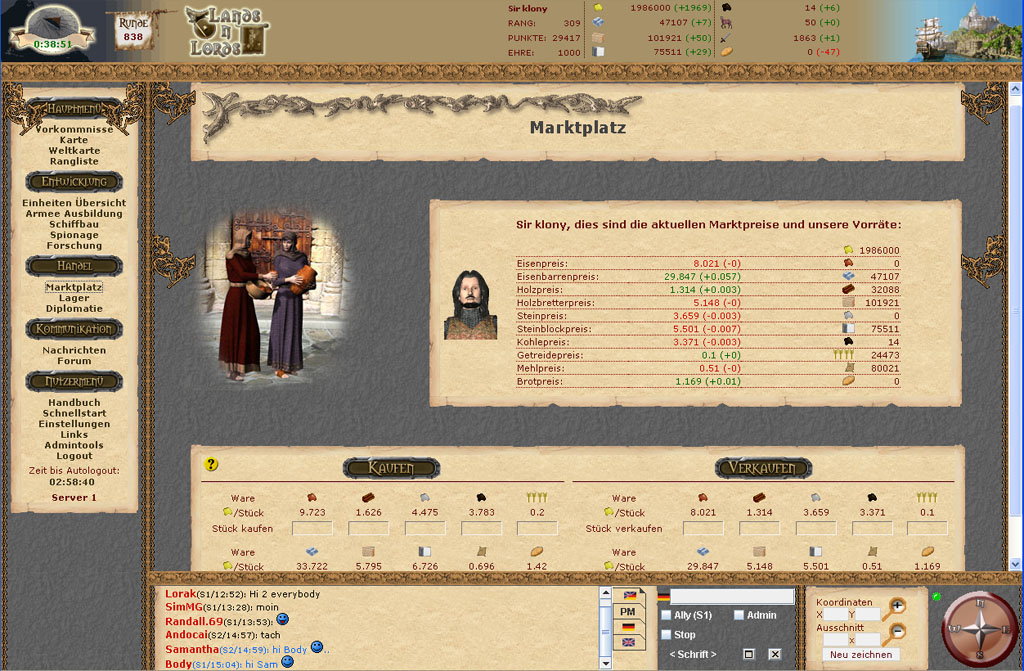Image resolution: width=1024 pixels, height=671 pixels.
Task: Open Marktplatz in the Handel menu
Action: (74, 287)
